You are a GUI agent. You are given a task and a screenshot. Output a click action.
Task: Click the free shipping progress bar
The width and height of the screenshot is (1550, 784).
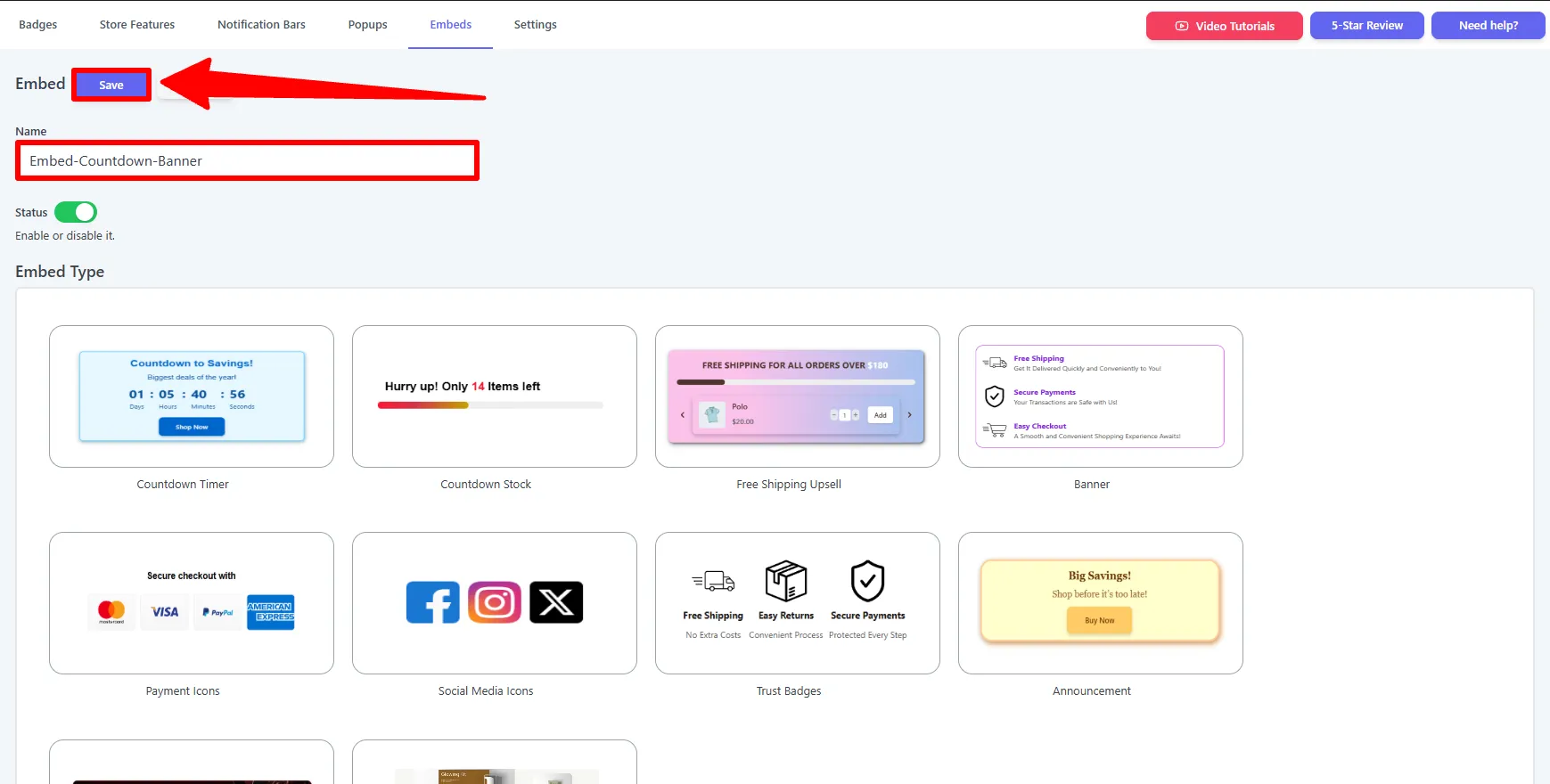(x=796, y=382)
